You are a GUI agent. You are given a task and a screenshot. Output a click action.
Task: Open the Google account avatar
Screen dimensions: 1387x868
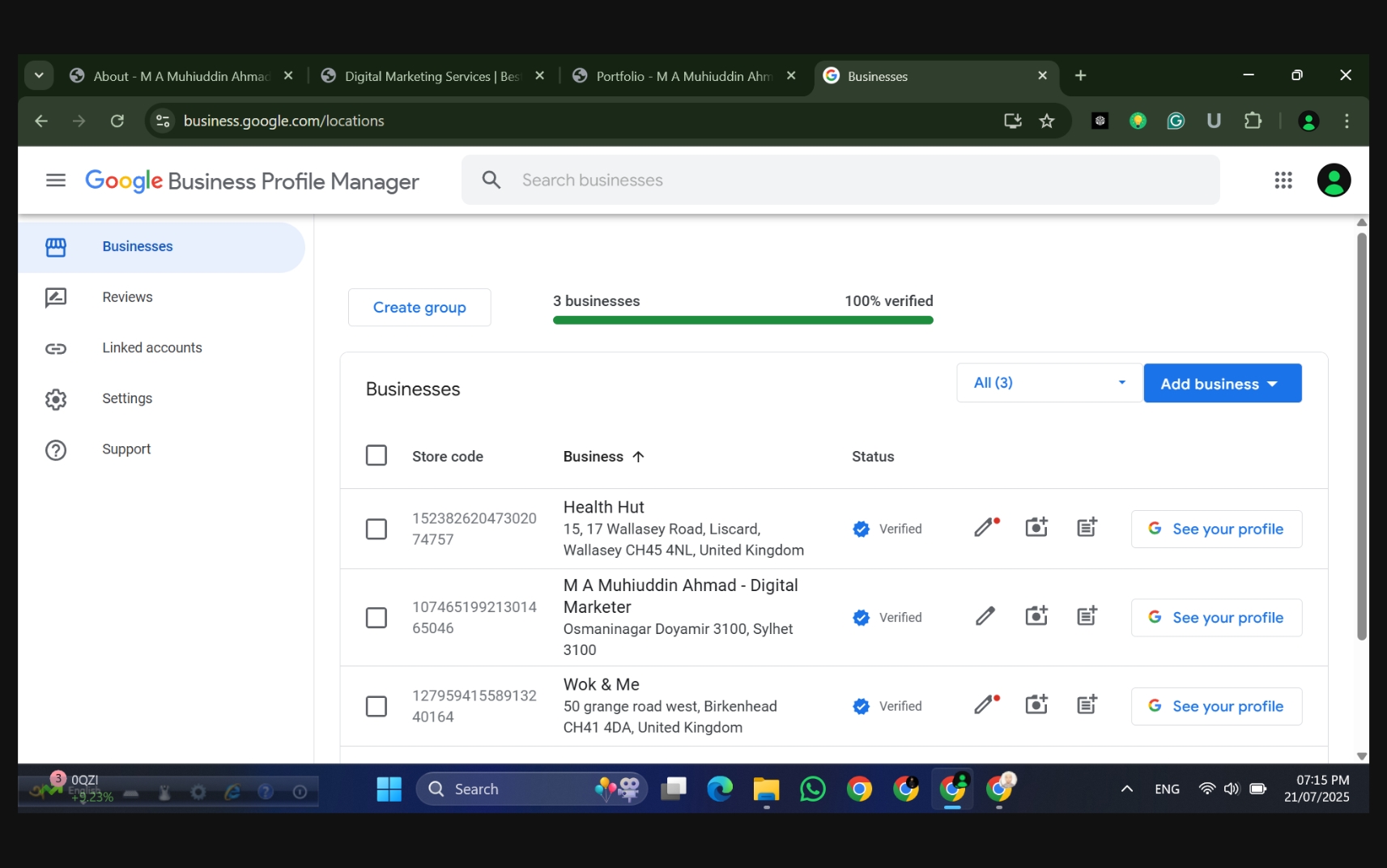[x=1334, y=180]
